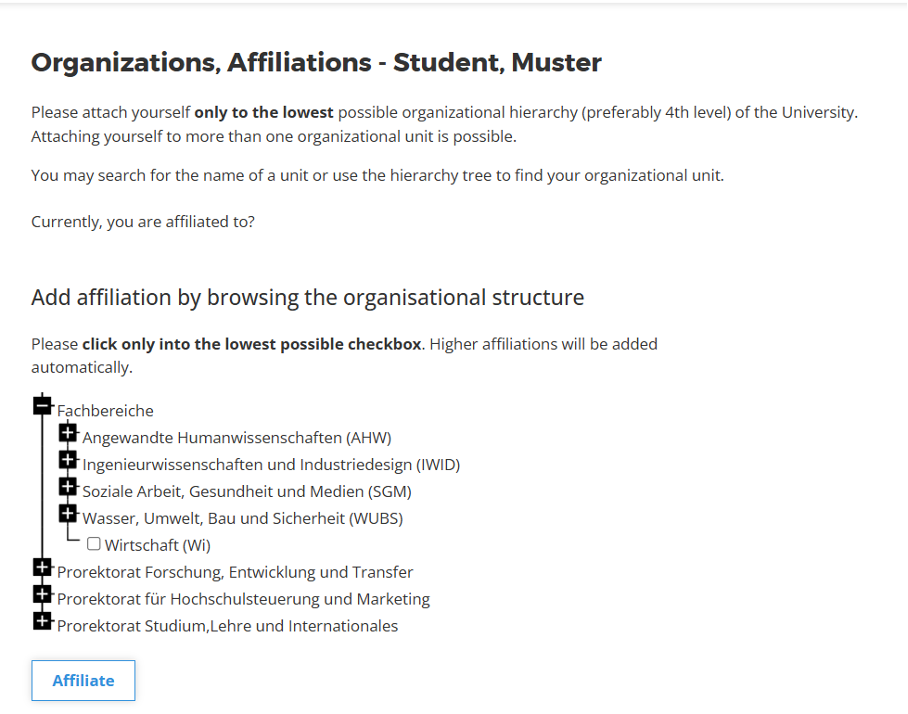Expand Angewandte Humanwissenschaften (AHW) plus icon
This screenshot has width=908, height=714.
pos(68,432)
